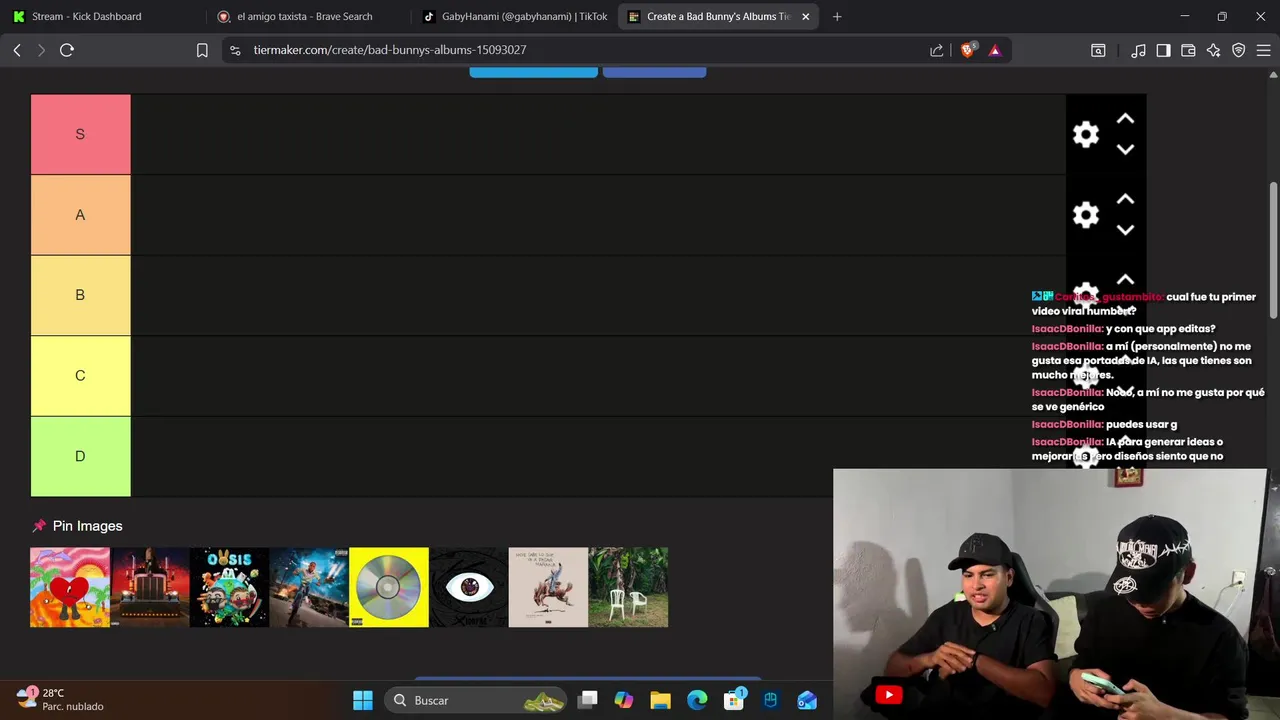Move the B tier row up

coord(1125,279)
